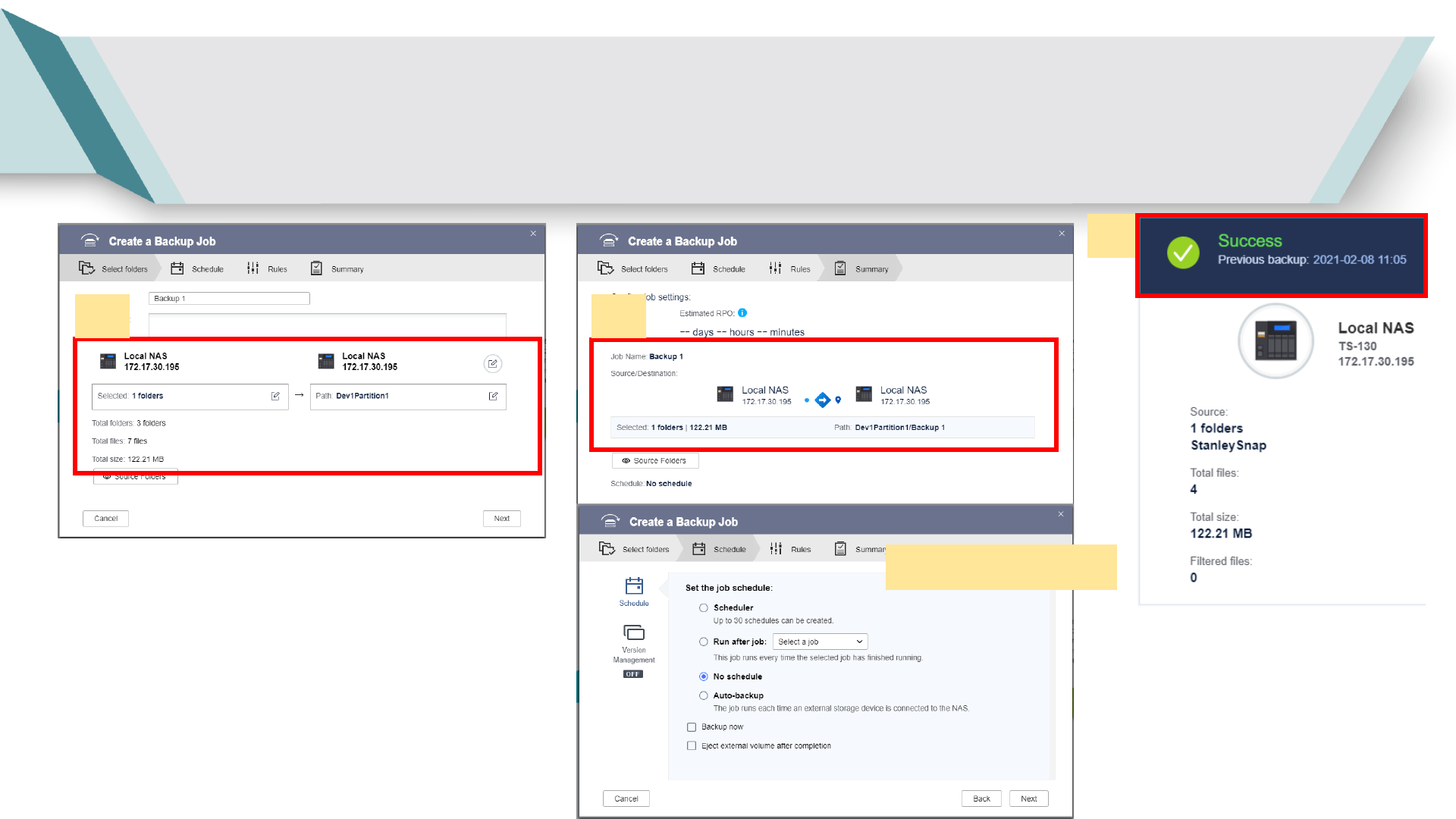
Task: Open Rules tab in Summary dialog
Action: tap(789, 268)
